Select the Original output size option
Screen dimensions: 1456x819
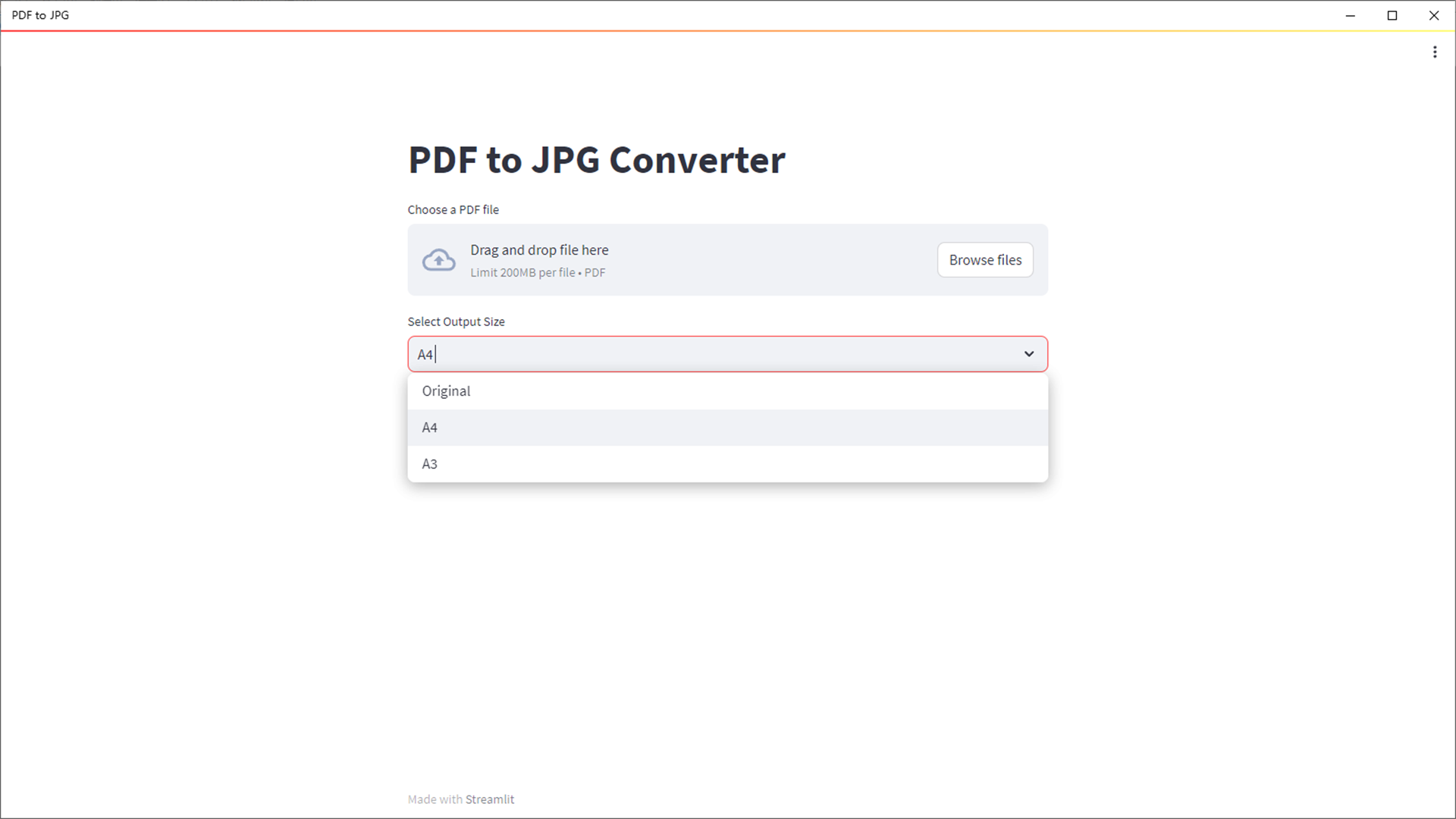pyautogui.click(x=446, y=391)
